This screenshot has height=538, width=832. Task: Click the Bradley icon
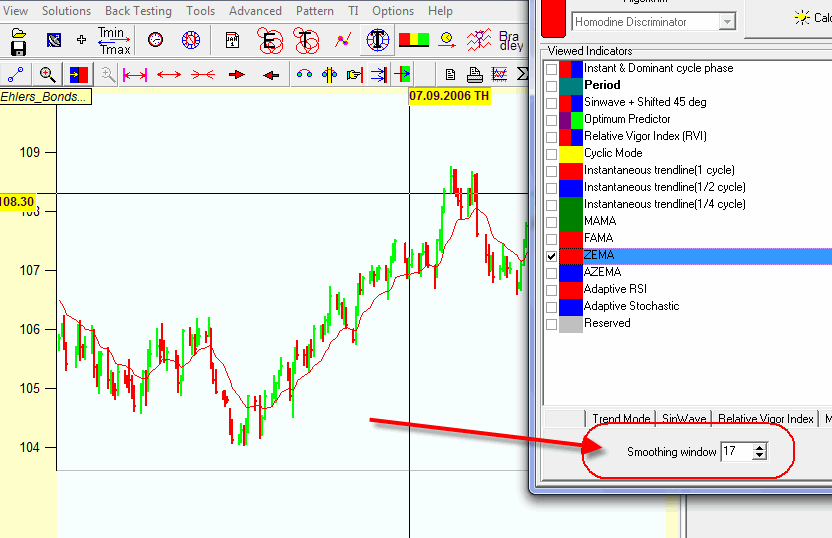pyautogui.click(x=511, y=40)
